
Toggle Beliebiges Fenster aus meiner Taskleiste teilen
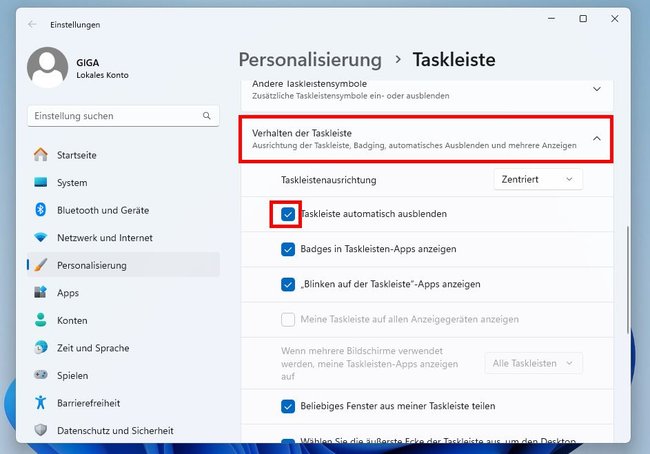pos(288,406)
